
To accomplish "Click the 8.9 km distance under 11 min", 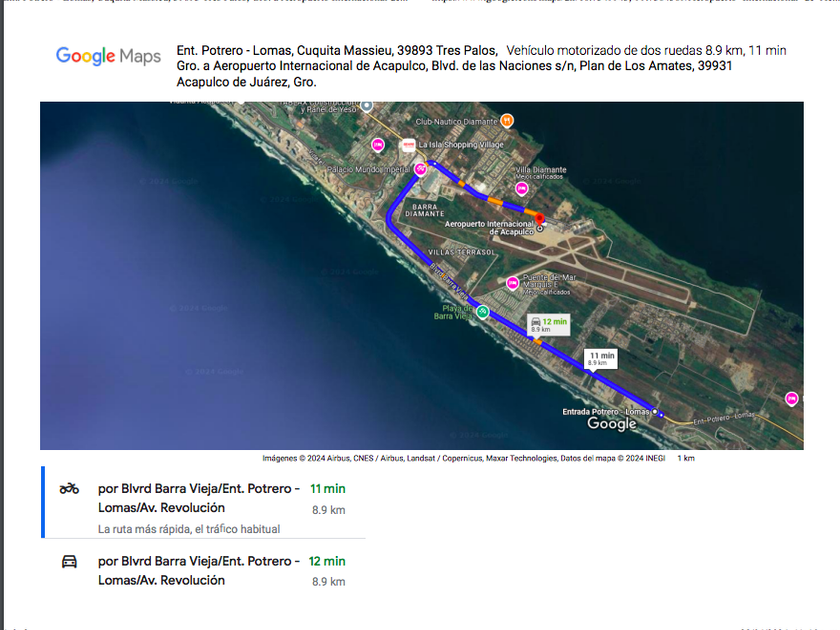I will coord(329,510).
